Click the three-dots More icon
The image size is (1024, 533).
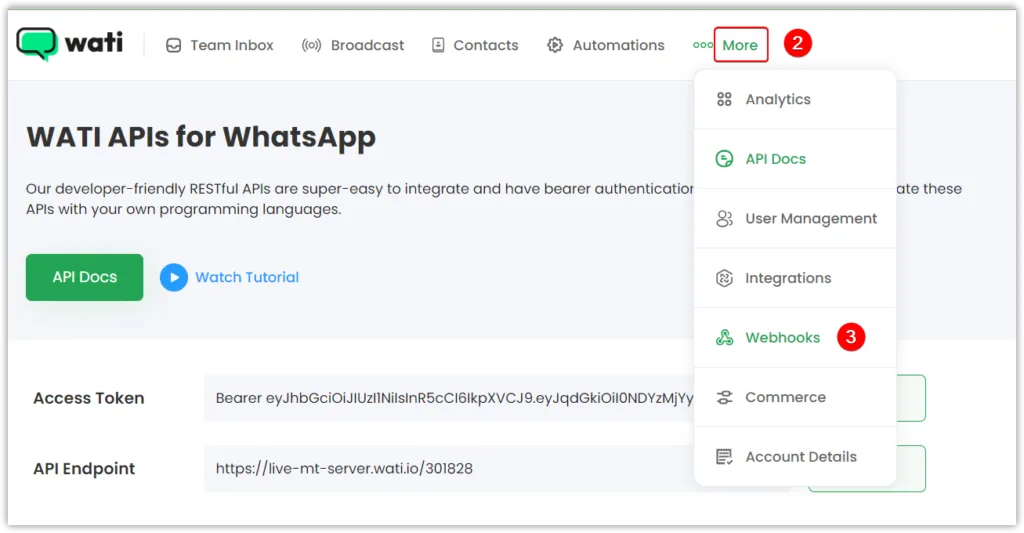[703, 45]
